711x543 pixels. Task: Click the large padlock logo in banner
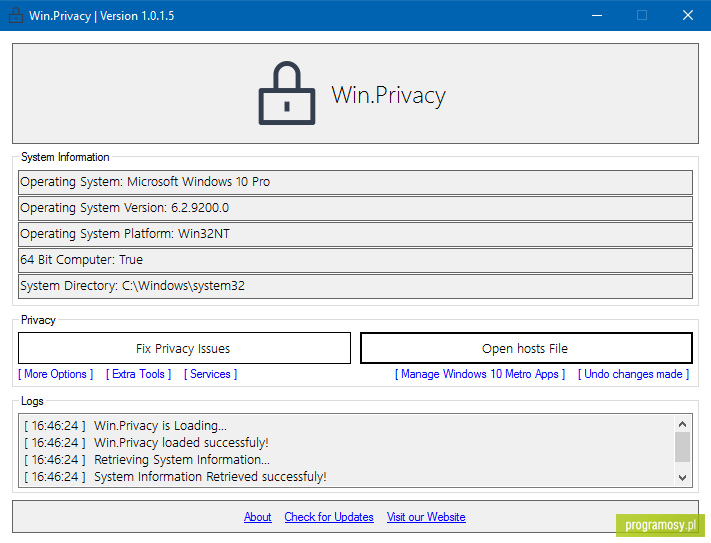(287, 93)
